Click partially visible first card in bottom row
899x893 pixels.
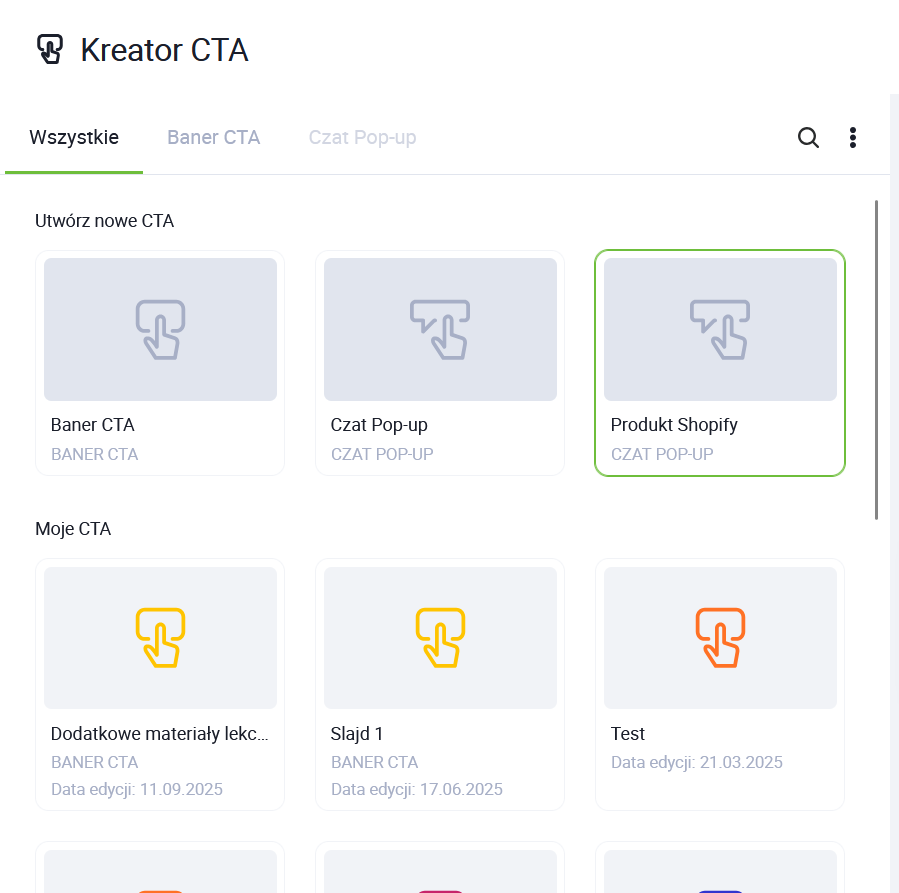(160, 868)
